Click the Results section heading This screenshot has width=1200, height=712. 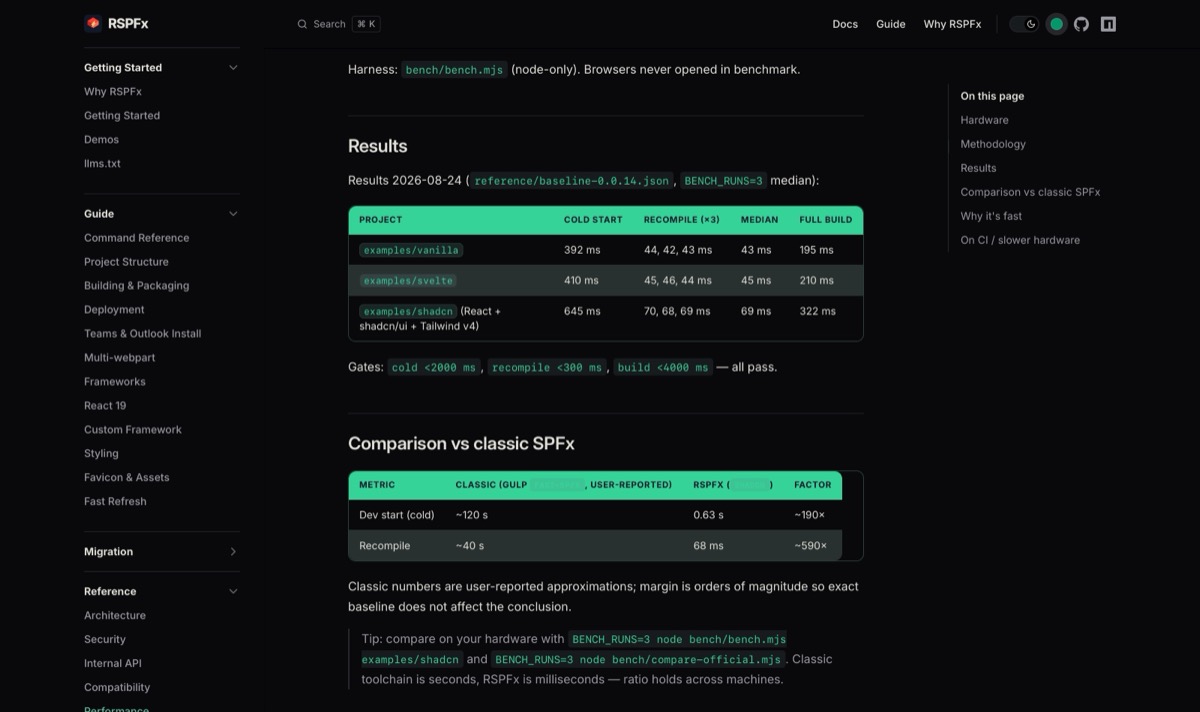pos(378,146)
